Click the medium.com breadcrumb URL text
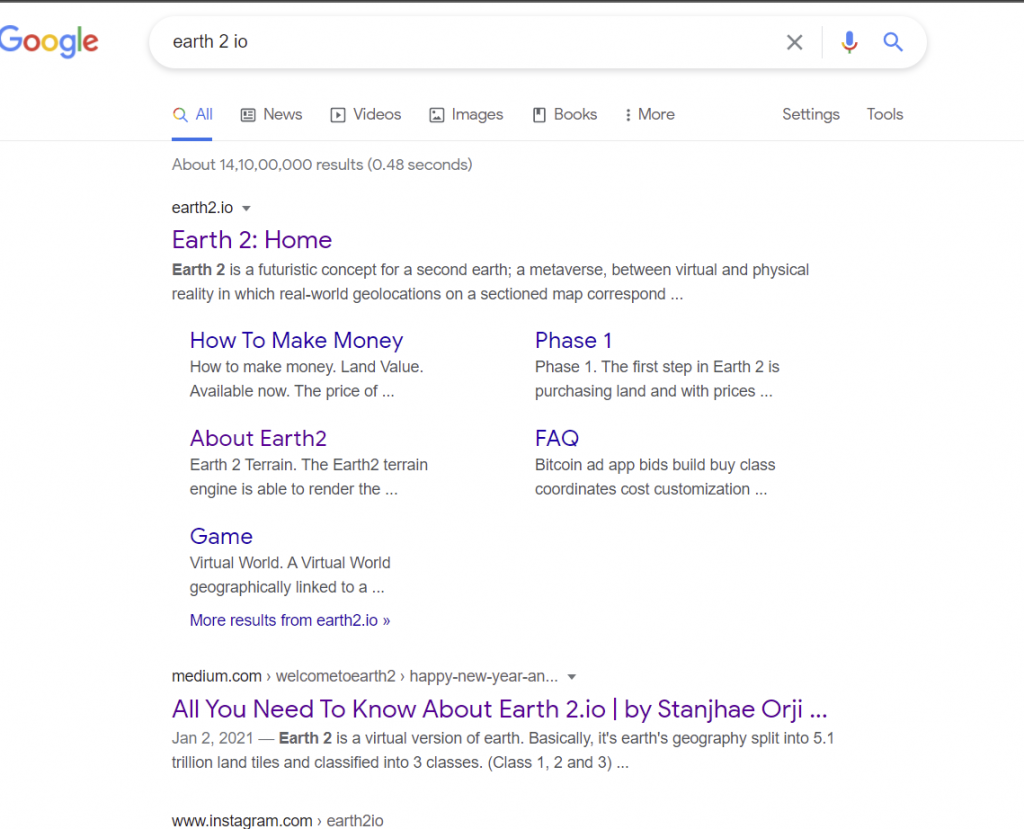The width and height of the screenshot is (1024, 829). point(364,676)
